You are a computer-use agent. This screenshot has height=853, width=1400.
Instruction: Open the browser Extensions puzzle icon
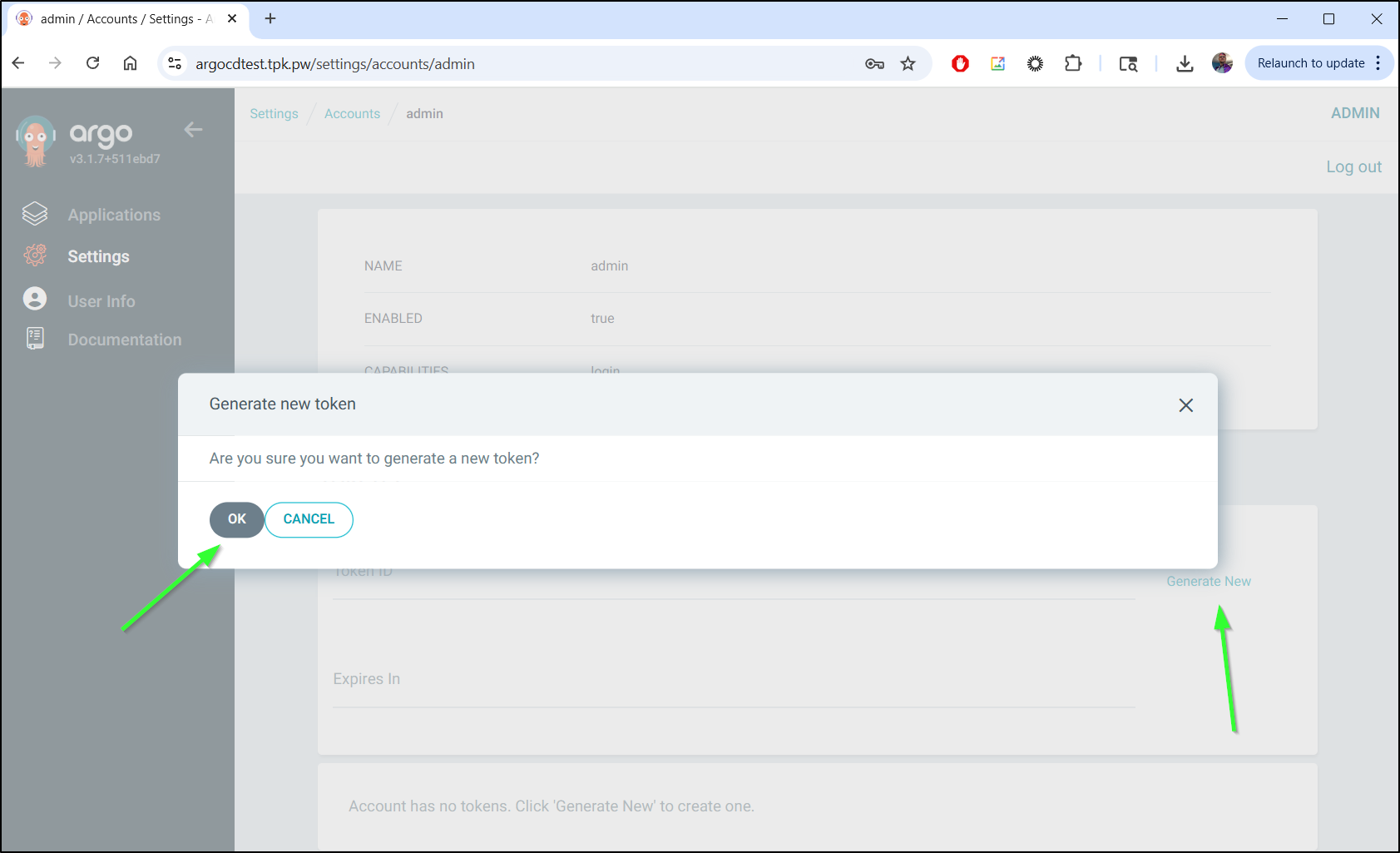coord(1073,64)
